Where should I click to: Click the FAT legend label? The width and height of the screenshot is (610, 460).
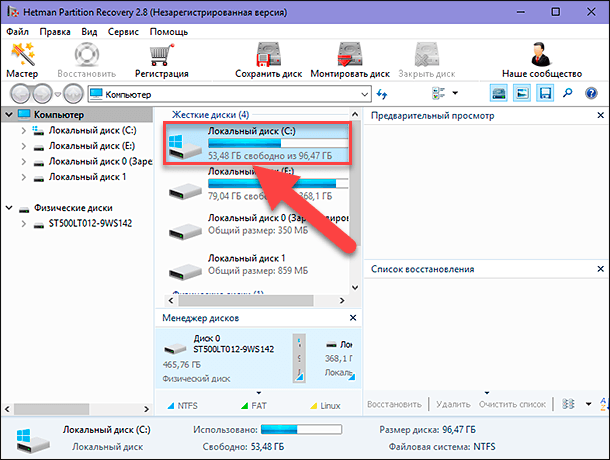pos(259,406)
